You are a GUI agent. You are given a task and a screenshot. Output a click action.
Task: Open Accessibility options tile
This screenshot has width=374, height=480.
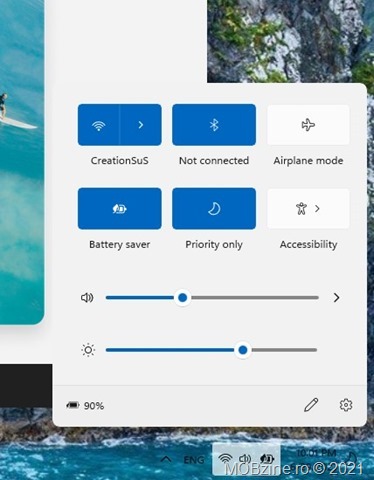click(x=308, y=209)
